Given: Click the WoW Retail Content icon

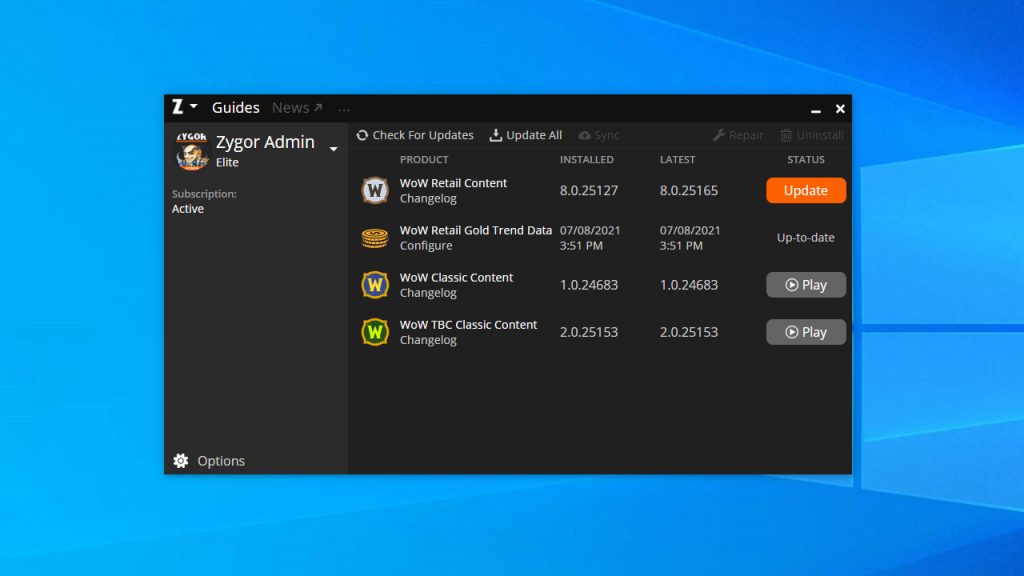Looking at the screenshot, I should 375,191.
